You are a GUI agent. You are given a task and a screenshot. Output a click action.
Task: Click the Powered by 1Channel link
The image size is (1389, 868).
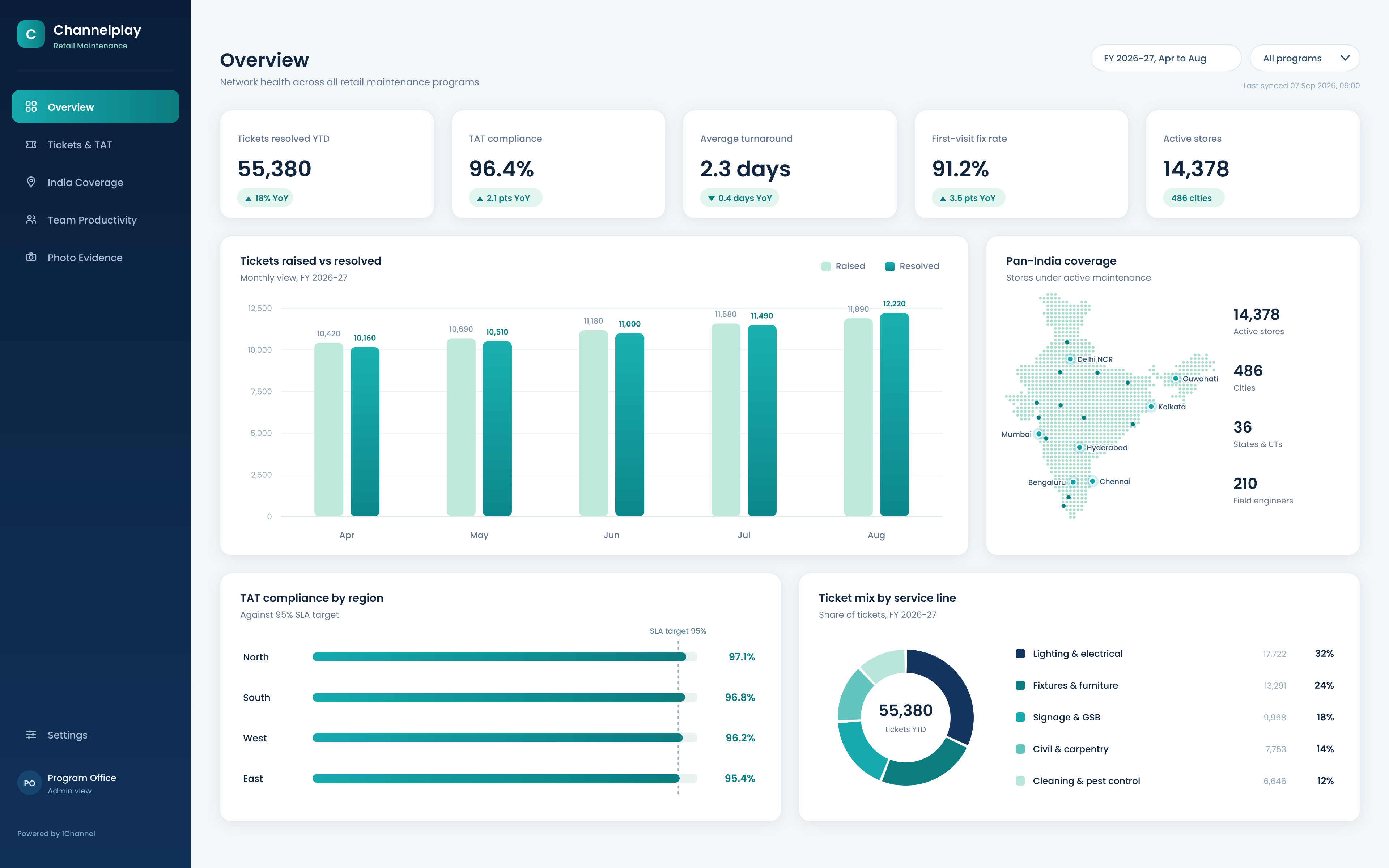tap(56, 834)
